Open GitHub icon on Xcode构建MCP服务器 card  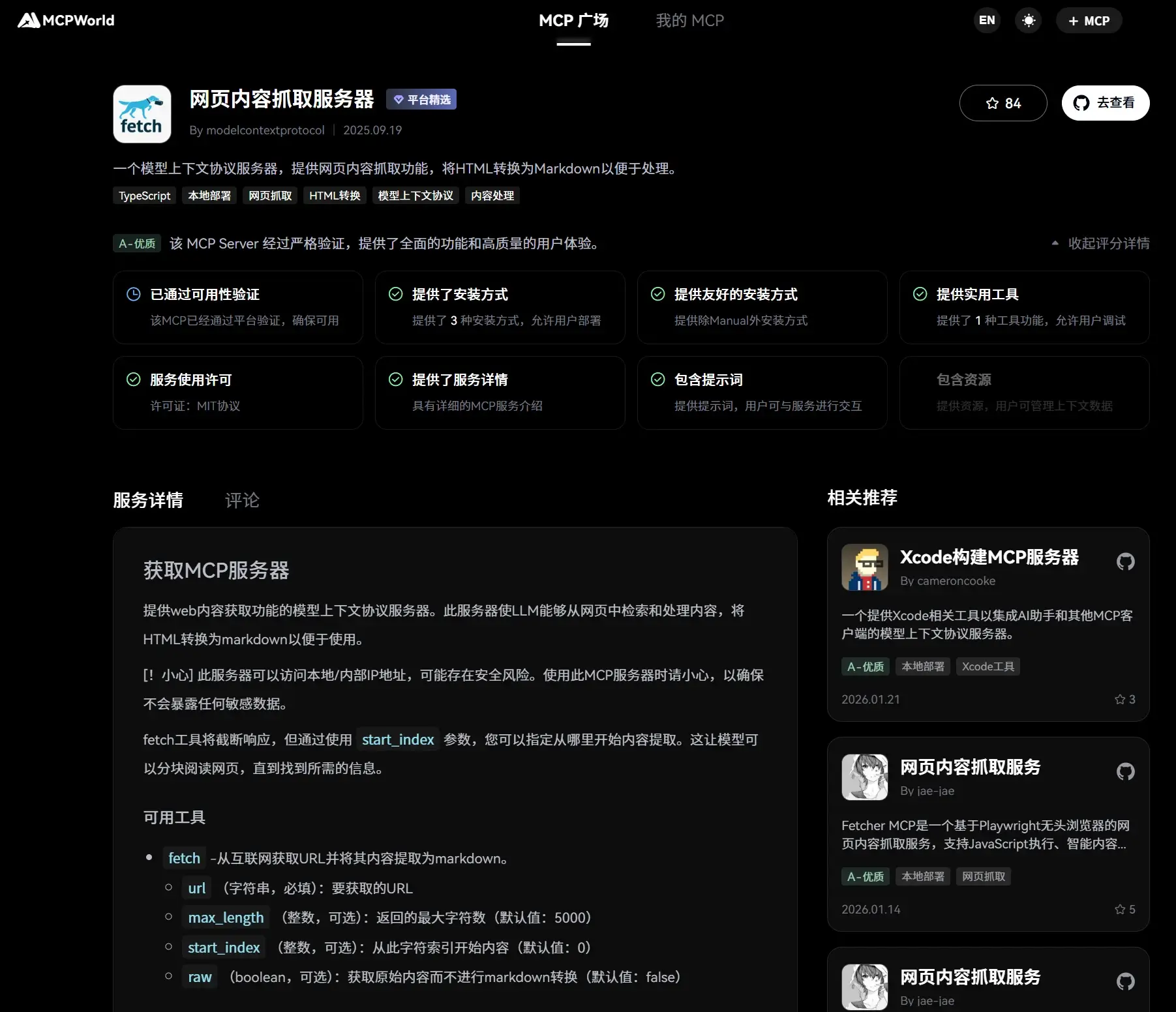[x=1125, y=561]
